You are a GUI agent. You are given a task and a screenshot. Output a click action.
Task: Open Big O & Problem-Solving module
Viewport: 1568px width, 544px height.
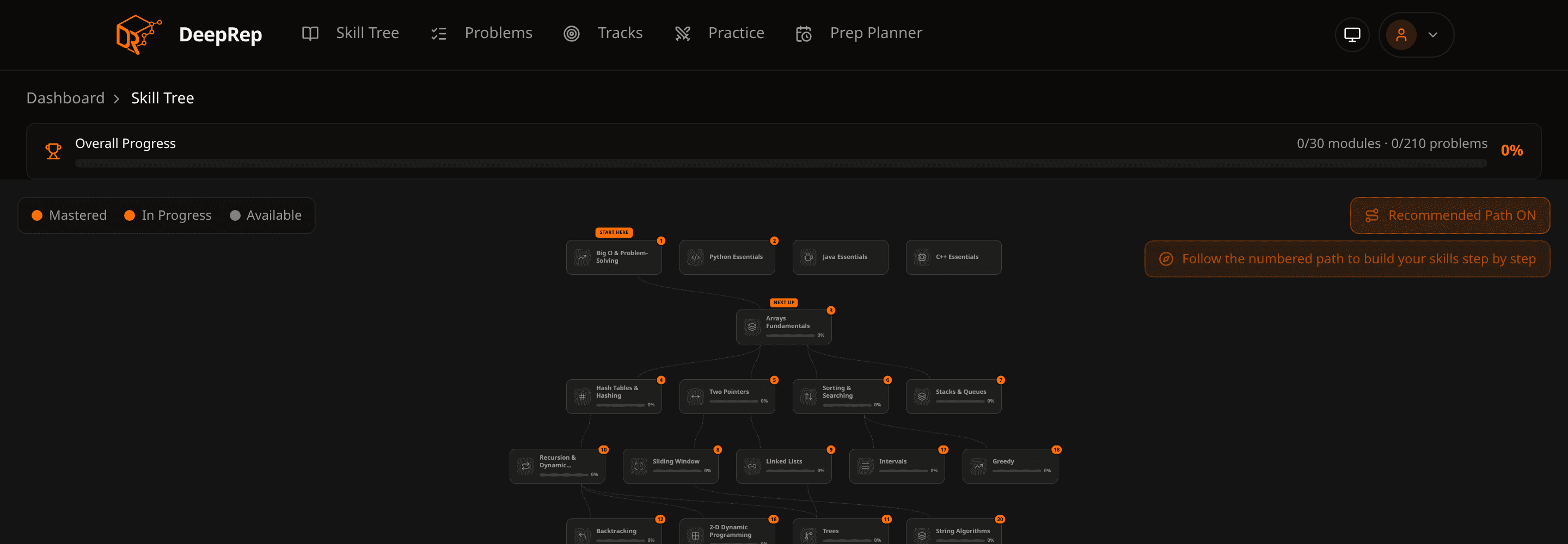pos(614,257)
